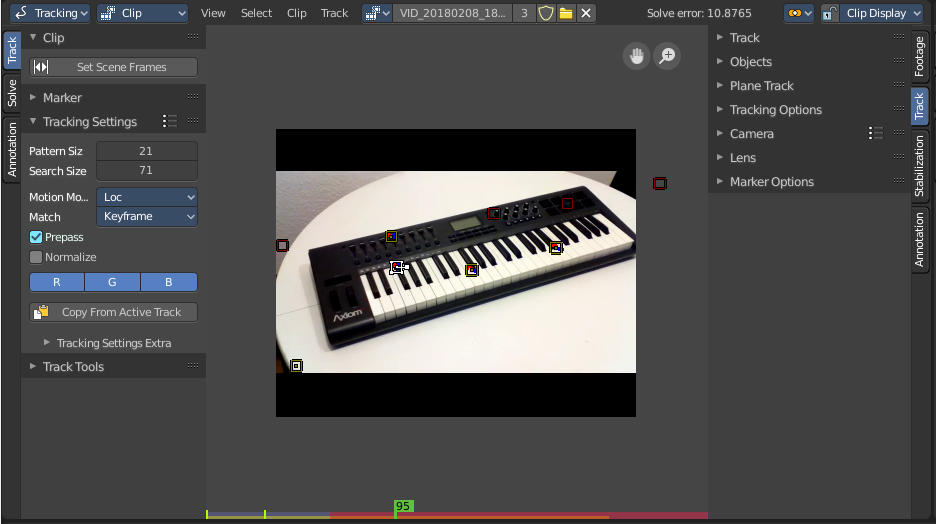Select the marker on the right keys
Viewport: 936px width, 524px height.
(556, 248)
